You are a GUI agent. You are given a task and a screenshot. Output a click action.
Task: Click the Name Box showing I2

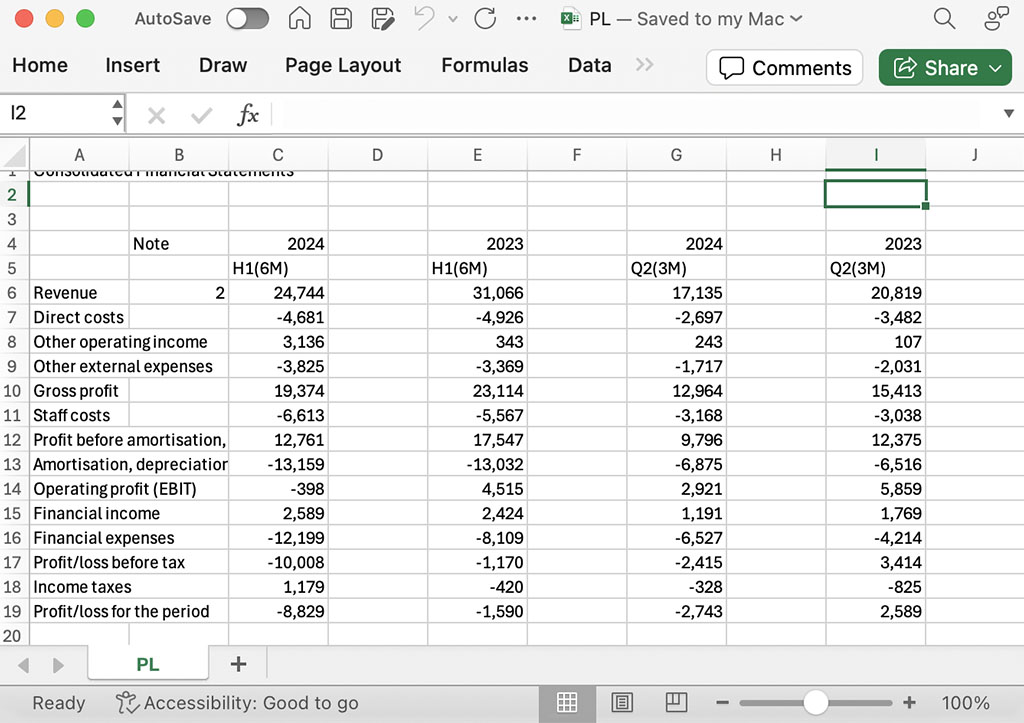tap(55, 114)
